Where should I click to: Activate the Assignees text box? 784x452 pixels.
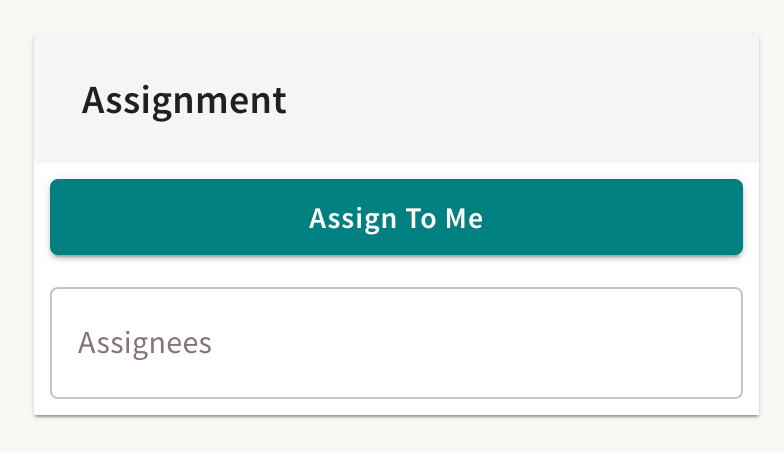point(396,343)
